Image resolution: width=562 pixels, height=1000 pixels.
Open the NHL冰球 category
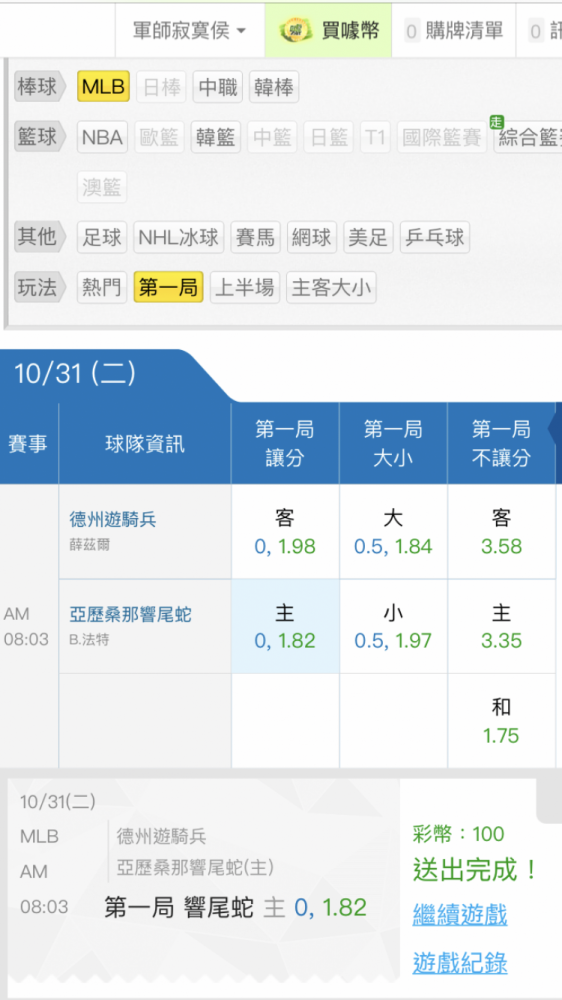tap(179, 237)
